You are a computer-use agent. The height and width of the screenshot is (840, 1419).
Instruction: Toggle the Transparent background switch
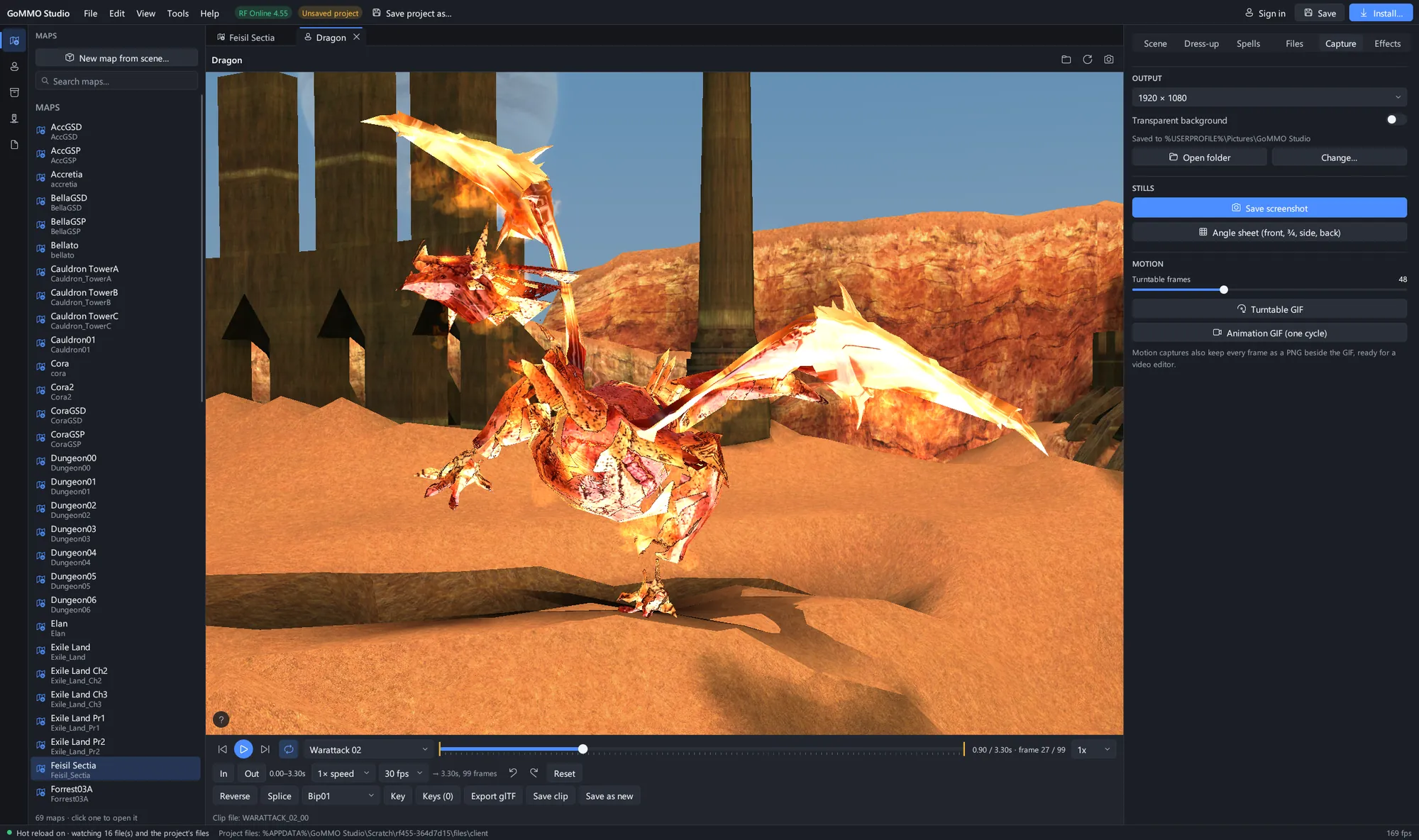pos(1396,119)
